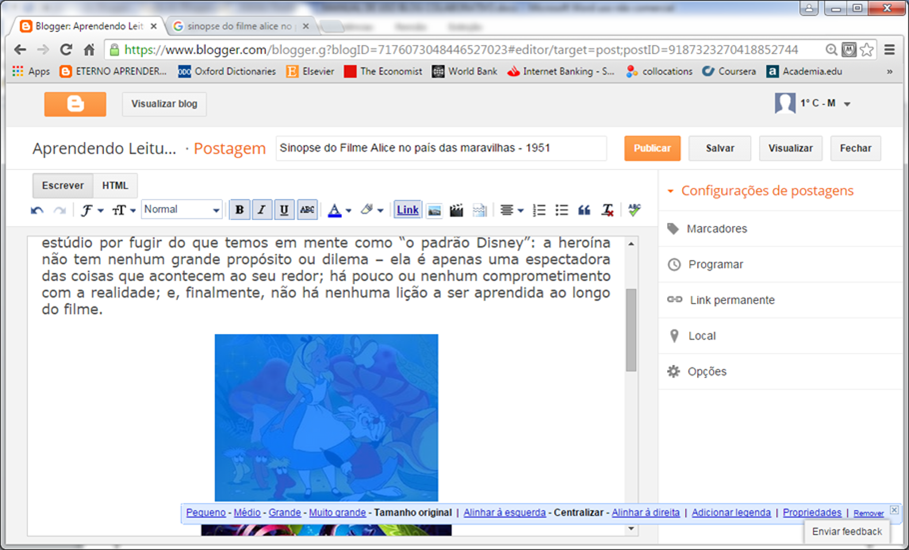Click the Visualizar button
909x550 pixels.
pyautogui.click(x=791, y=148)
